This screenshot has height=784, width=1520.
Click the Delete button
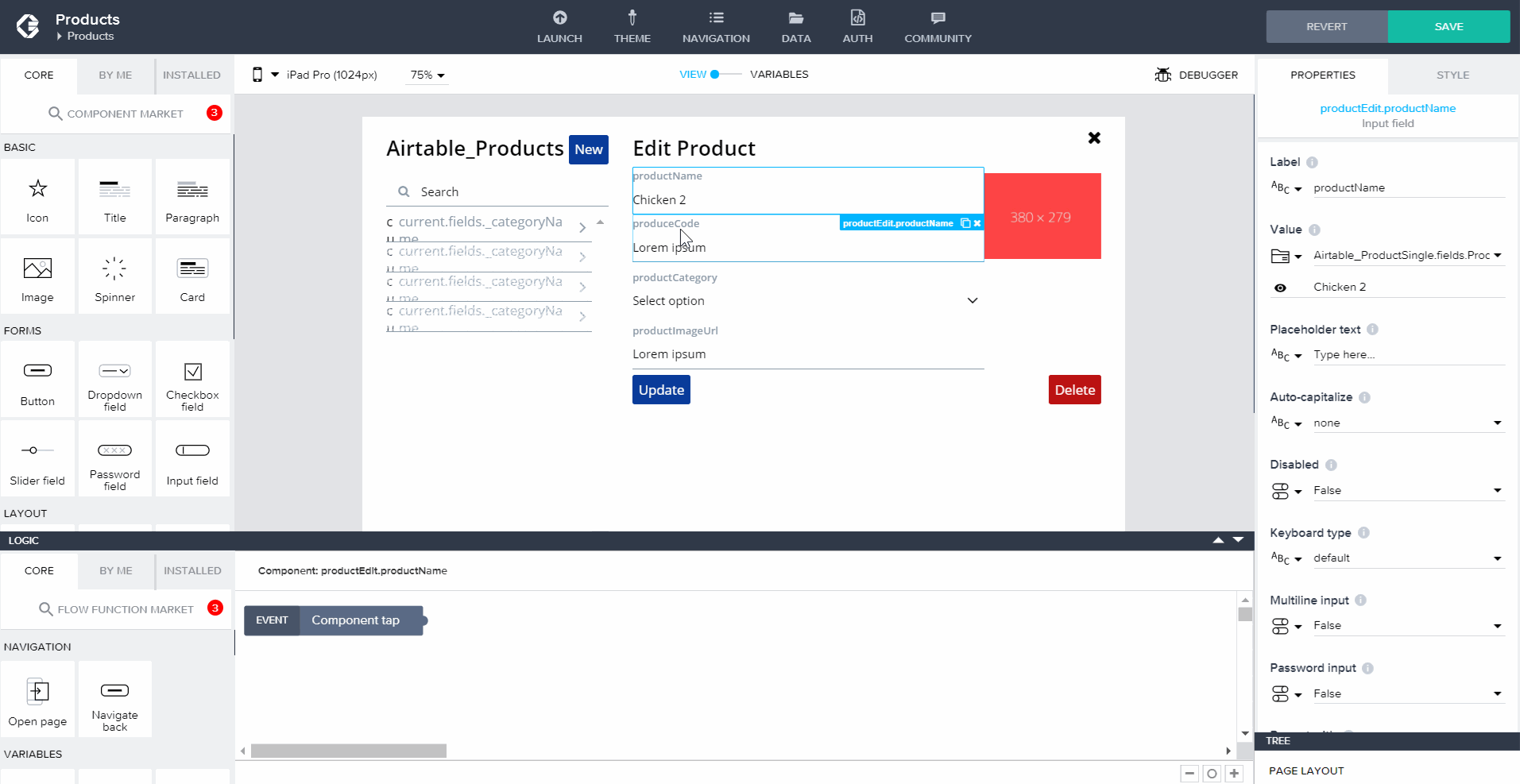[x=1075, y=390]
